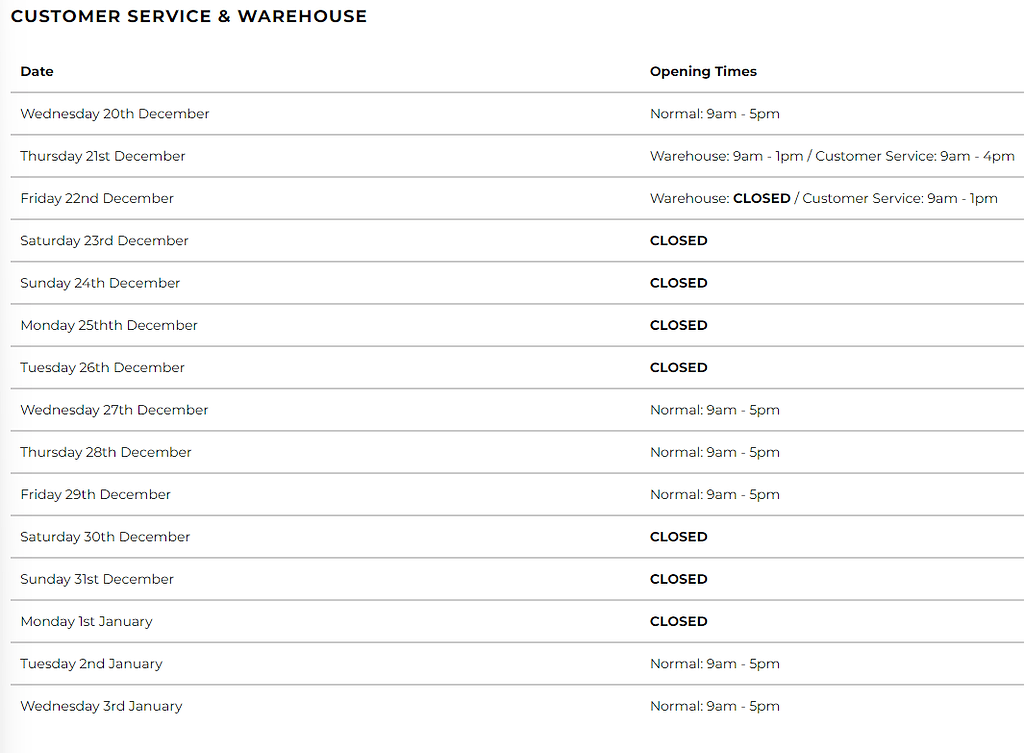
Task: Click the Customer Service & Warehouse heading
Action: pos(189,16)
